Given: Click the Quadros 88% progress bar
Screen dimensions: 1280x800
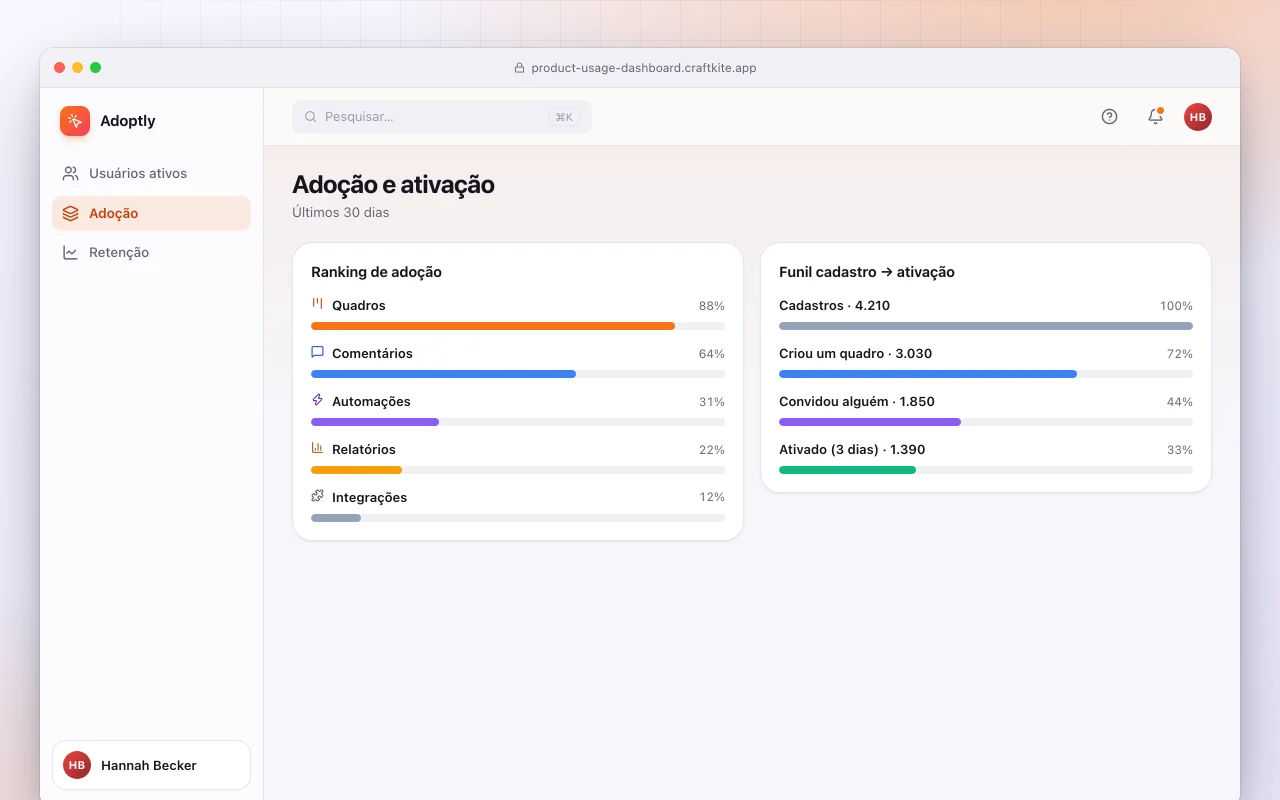Looking at the screenshot, I should [x=518, y=326].
